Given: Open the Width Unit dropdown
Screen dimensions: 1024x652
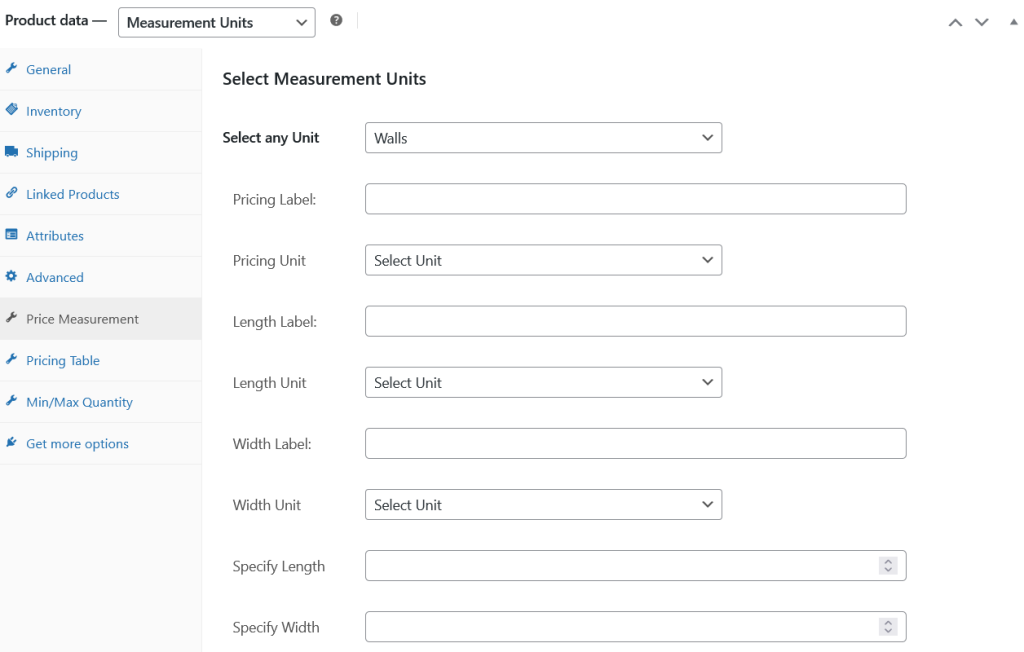Looking at the screenshot, I should tap(543, 505).
